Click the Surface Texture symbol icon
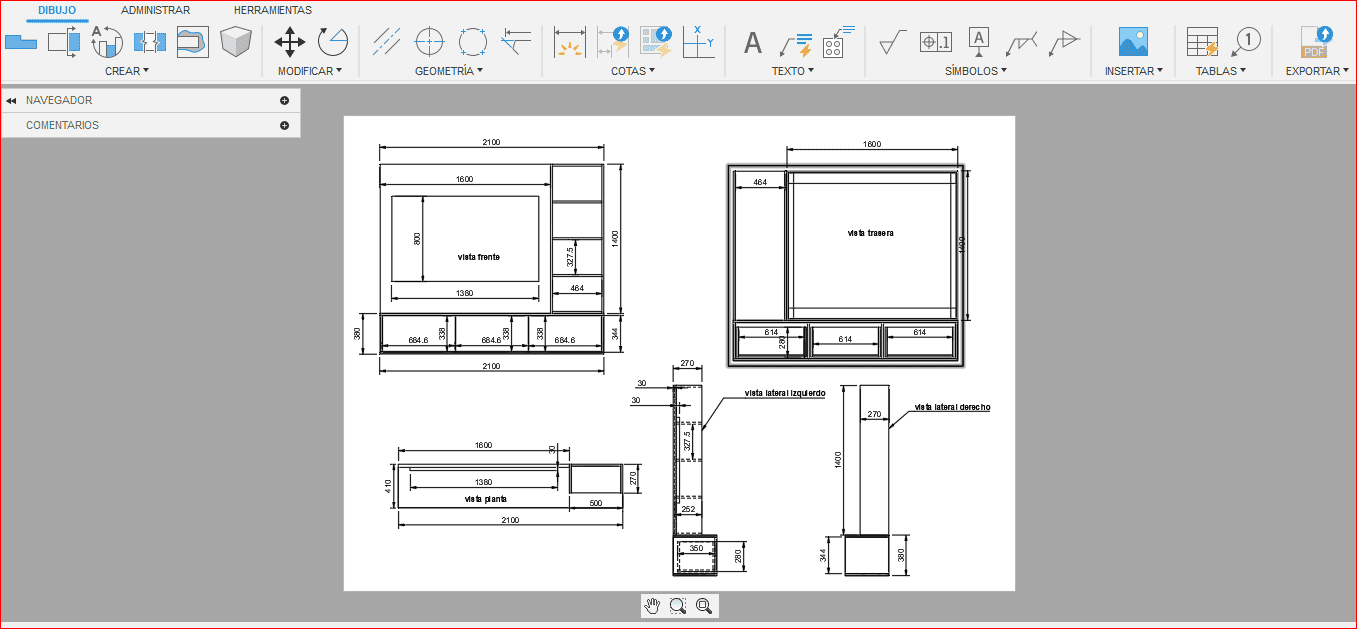 (892, 41)
